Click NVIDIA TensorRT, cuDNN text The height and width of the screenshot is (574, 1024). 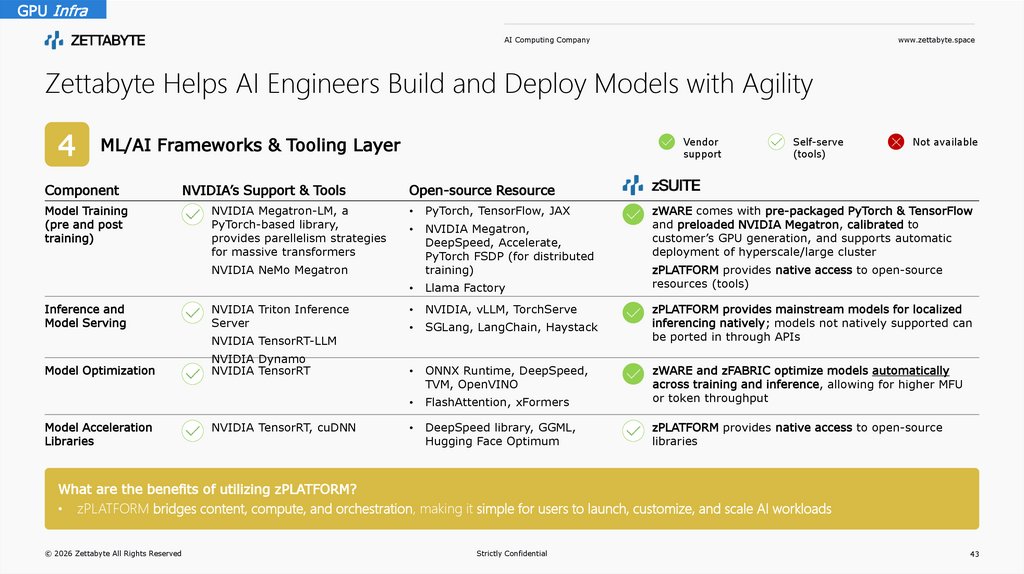pyautogui.click(x=283, y=428)
